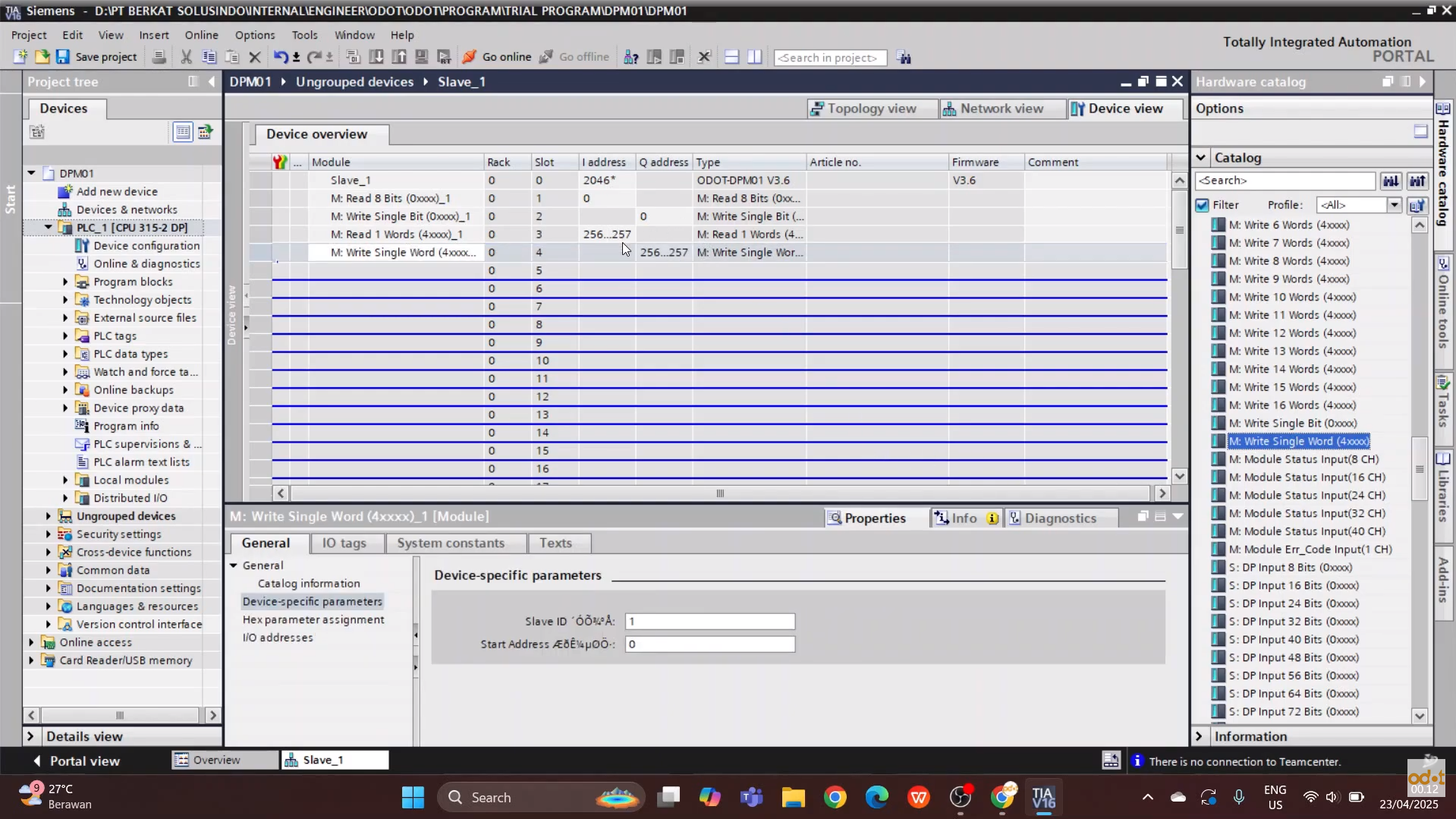Open TIA V16 from the Windows taskbar
Screen dimensions: 1456x819
pos(1043,797)
